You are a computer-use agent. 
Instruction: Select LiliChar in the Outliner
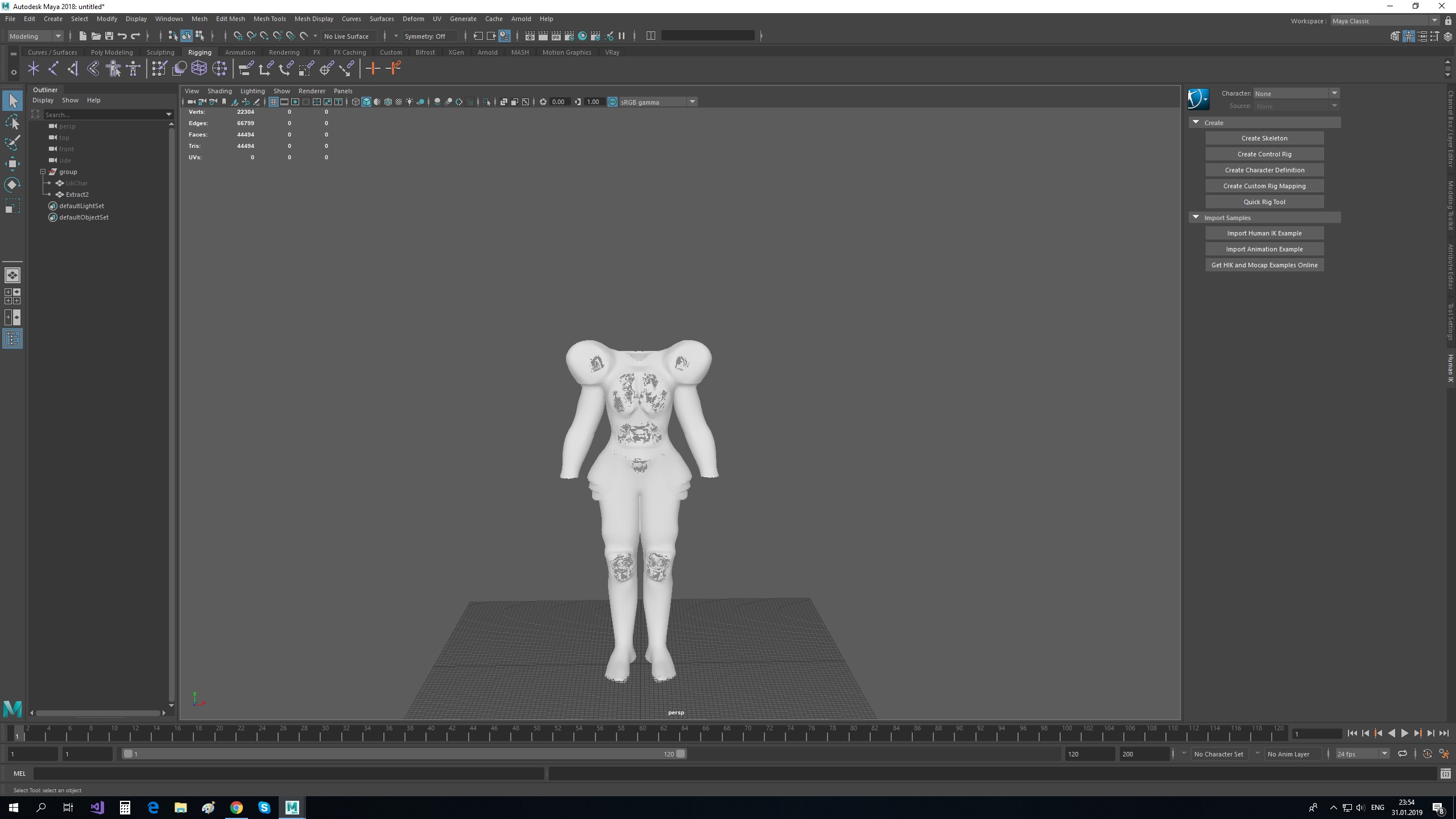click(77, 183)
